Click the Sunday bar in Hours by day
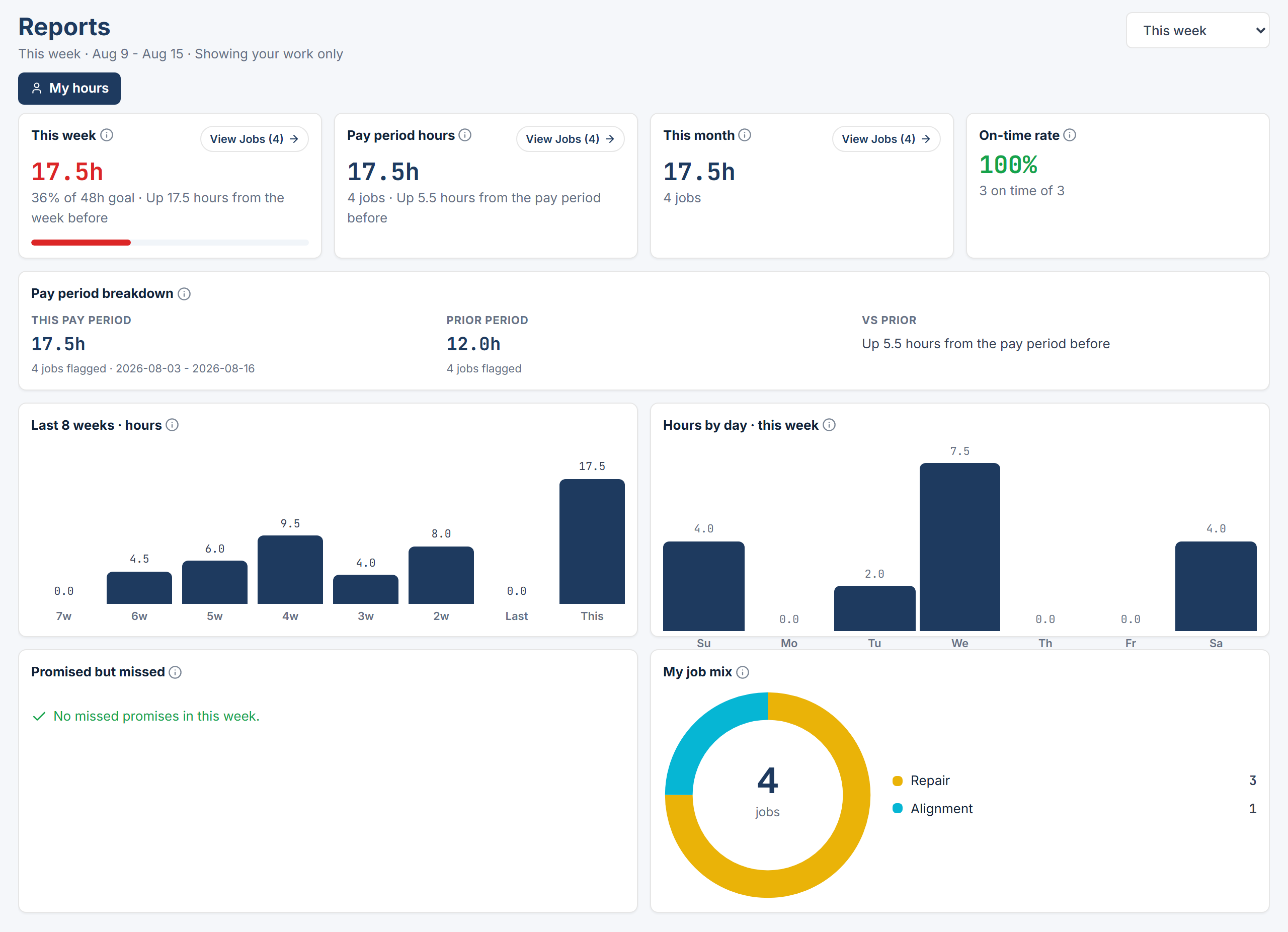The image size is (1288, 932). click(x=704, y=586)
